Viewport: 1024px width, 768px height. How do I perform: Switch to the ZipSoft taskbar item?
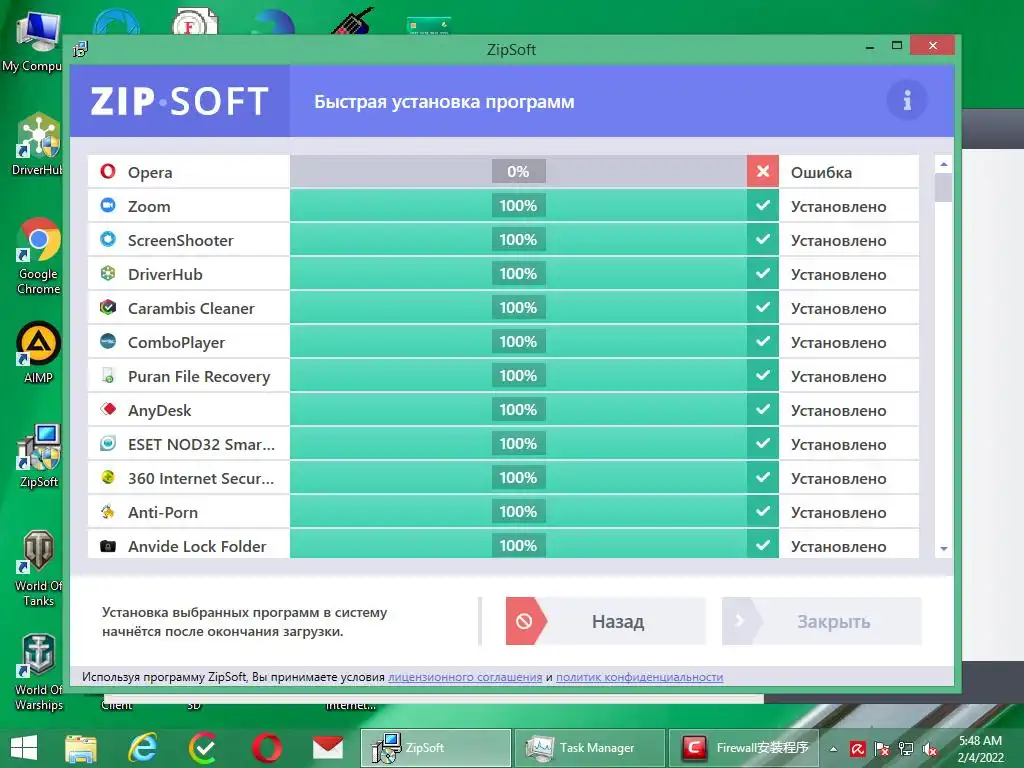click(436, 748)
